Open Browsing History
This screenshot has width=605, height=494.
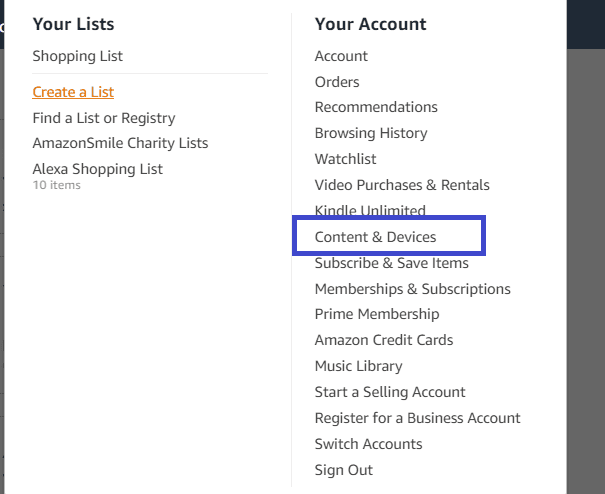(370, 133)
